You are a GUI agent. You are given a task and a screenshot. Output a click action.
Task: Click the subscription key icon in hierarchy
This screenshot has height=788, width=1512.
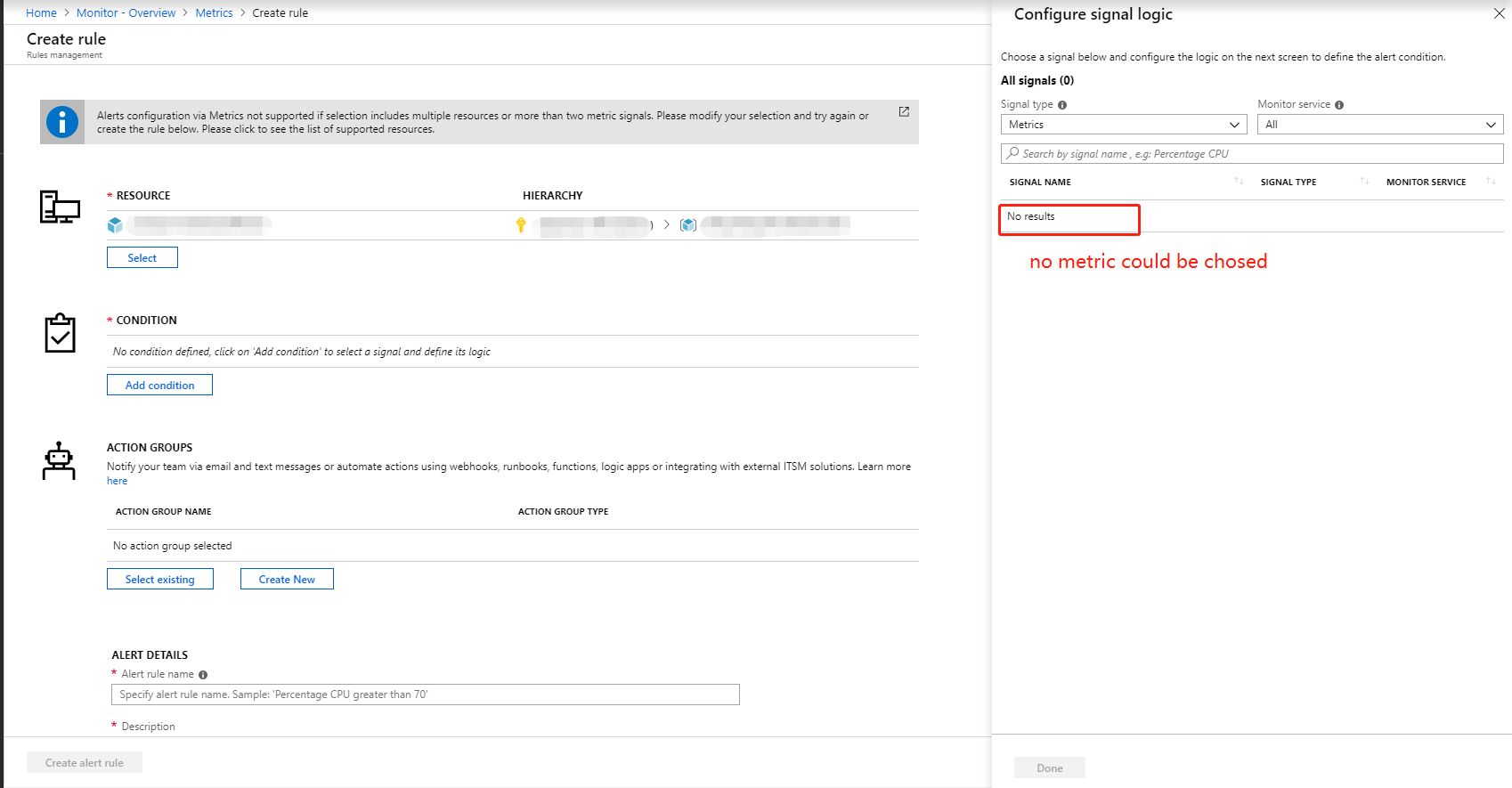[521, 225]
